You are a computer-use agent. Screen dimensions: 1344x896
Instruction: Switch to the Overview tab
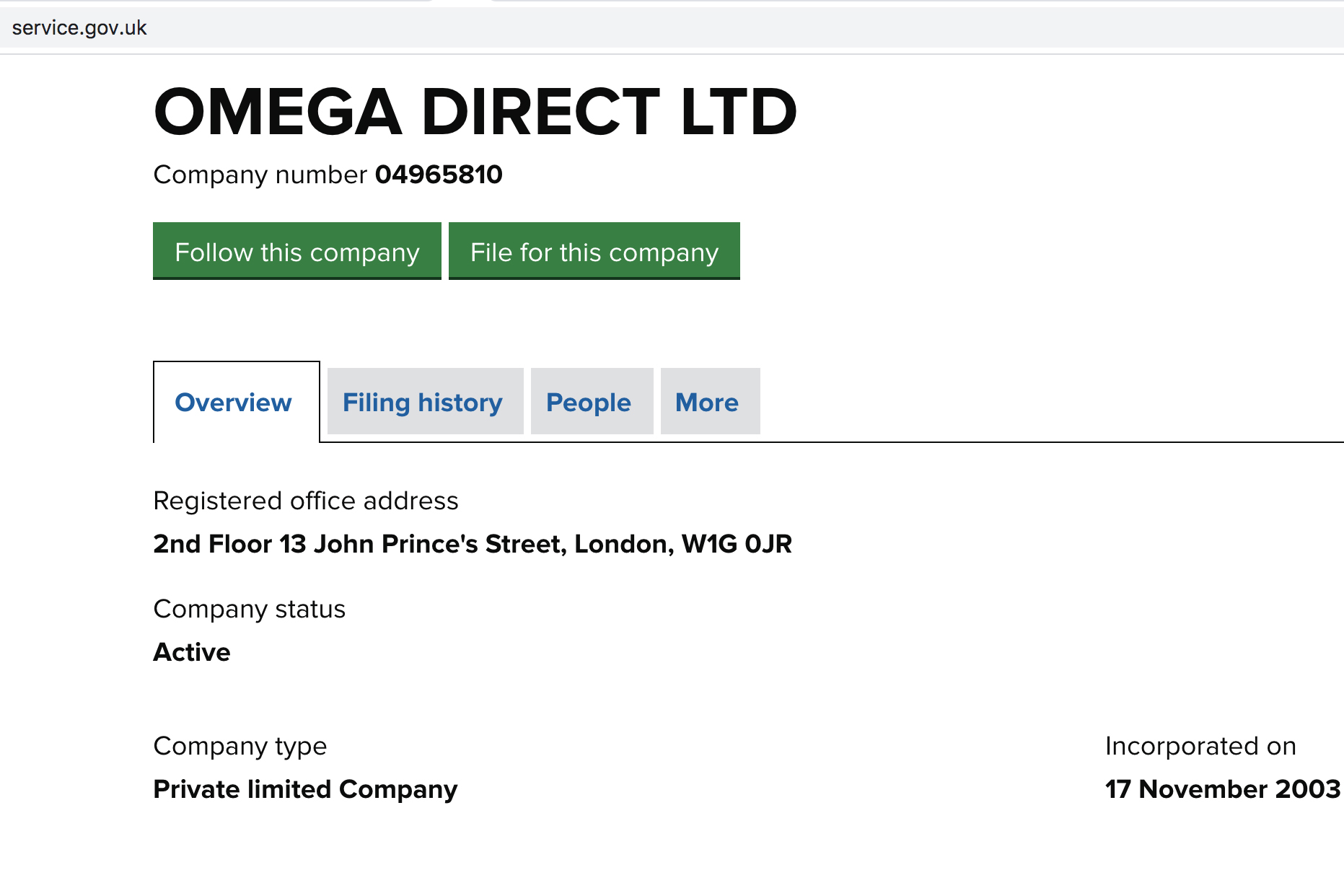[x=233, y=403]
